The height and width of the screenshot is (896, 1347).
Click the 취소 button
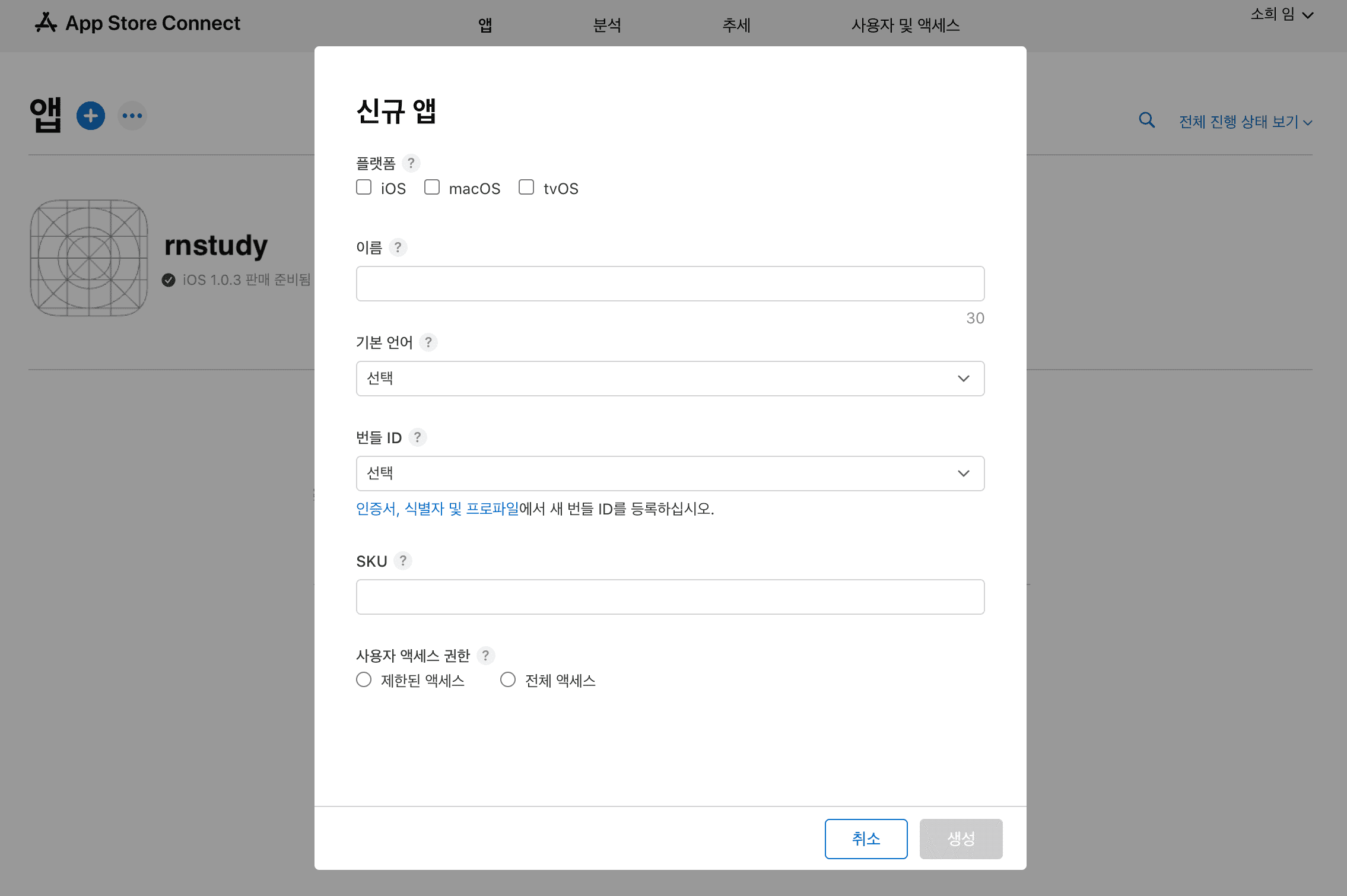click(x=866, y=838)
